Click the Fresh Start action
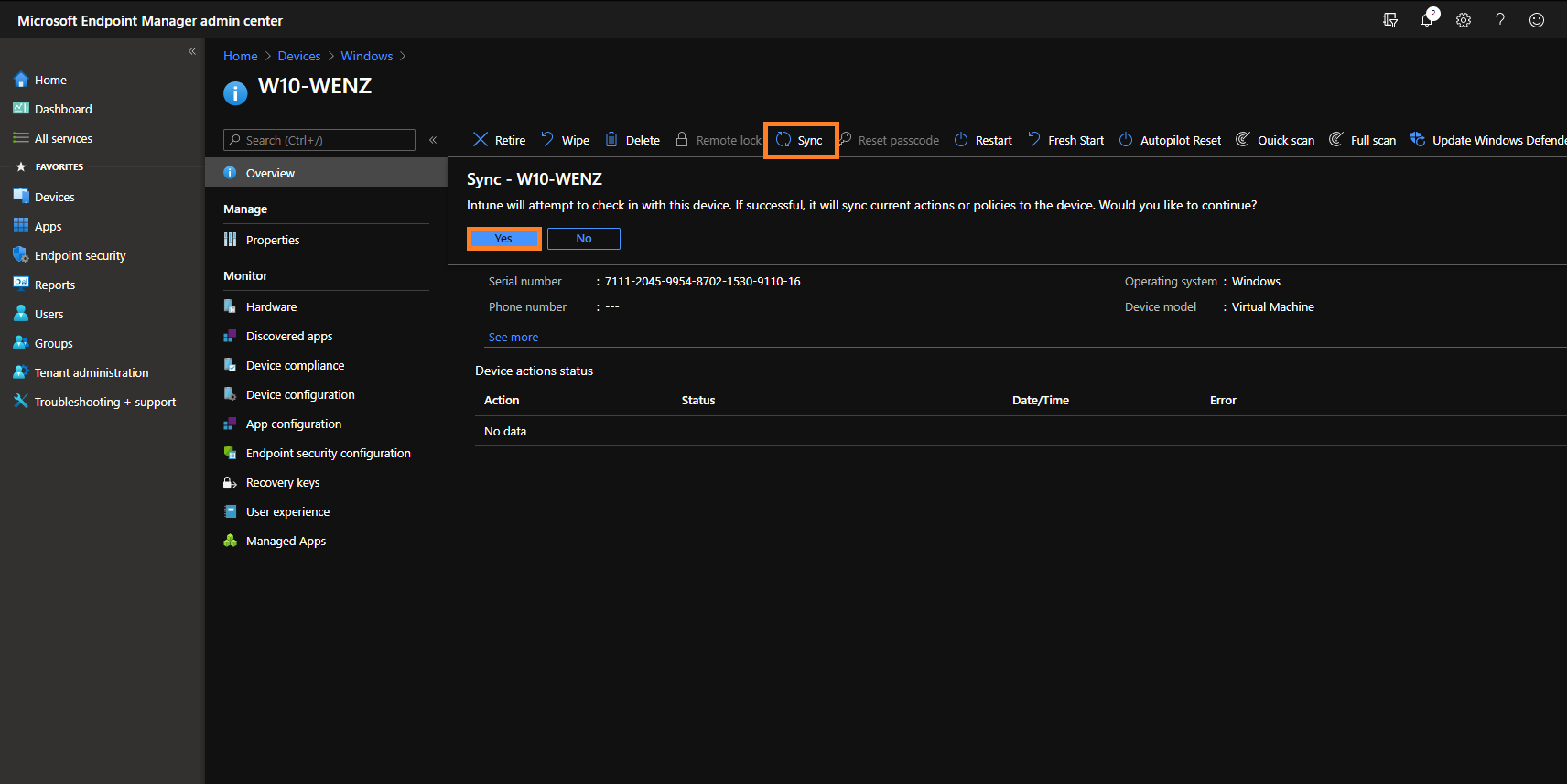 (x=1065, y=140)
